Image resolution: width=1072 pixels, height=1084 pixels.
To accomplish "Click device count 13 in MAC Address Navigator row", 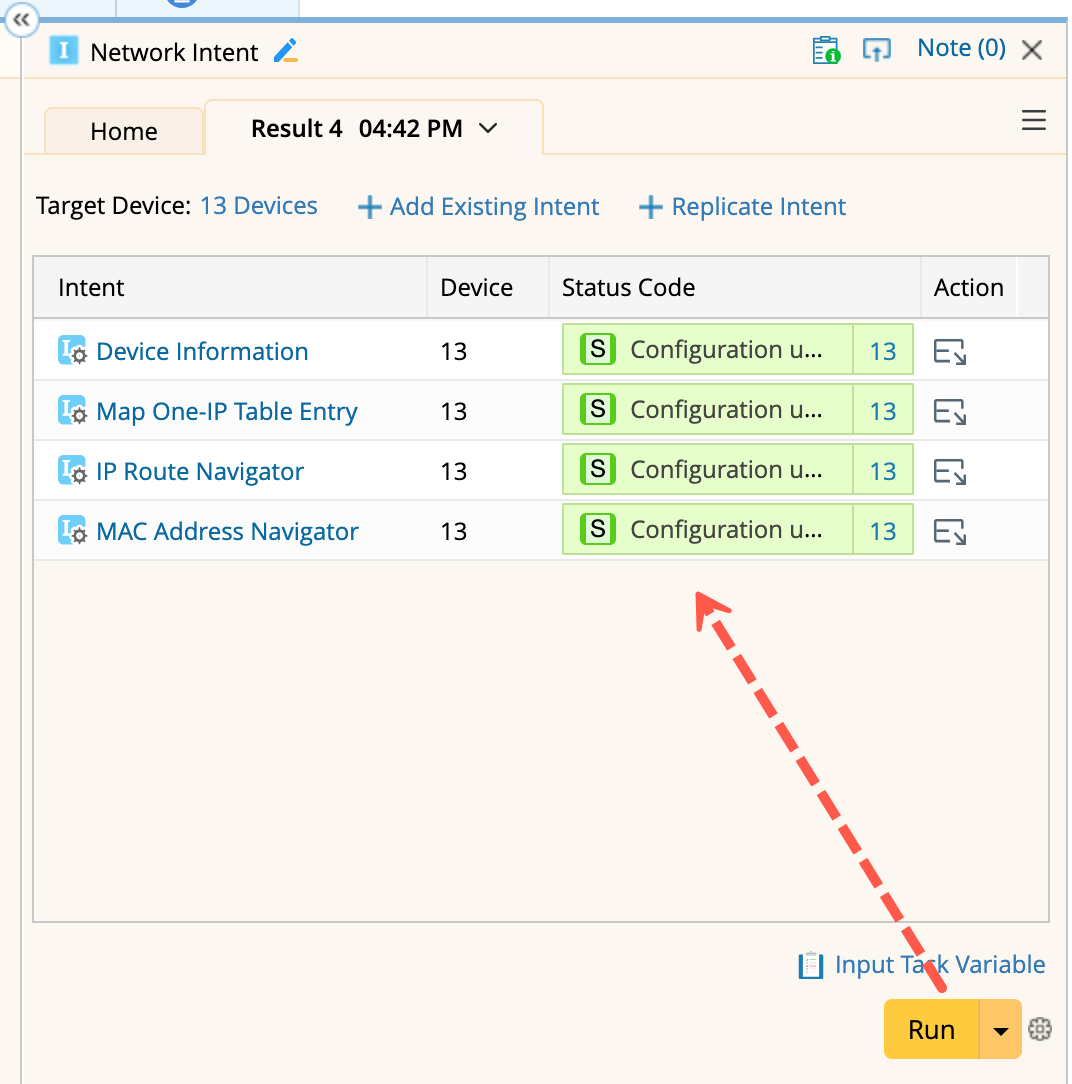I will pos(453,532).
